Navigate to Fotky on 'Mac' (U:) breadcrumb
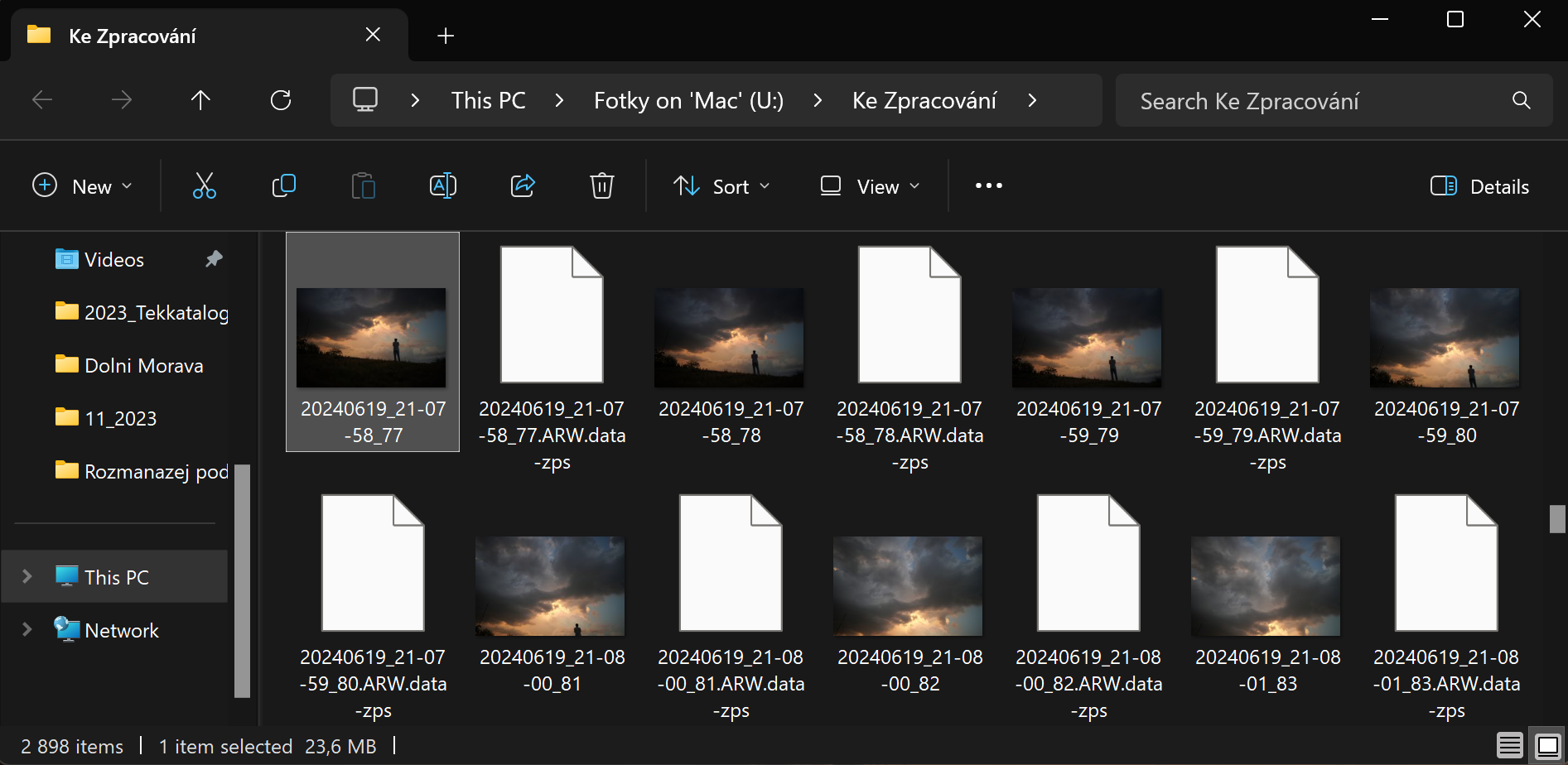Viewport: 1568px width, 765px height. pyautogui.click(x=688, y=100)
